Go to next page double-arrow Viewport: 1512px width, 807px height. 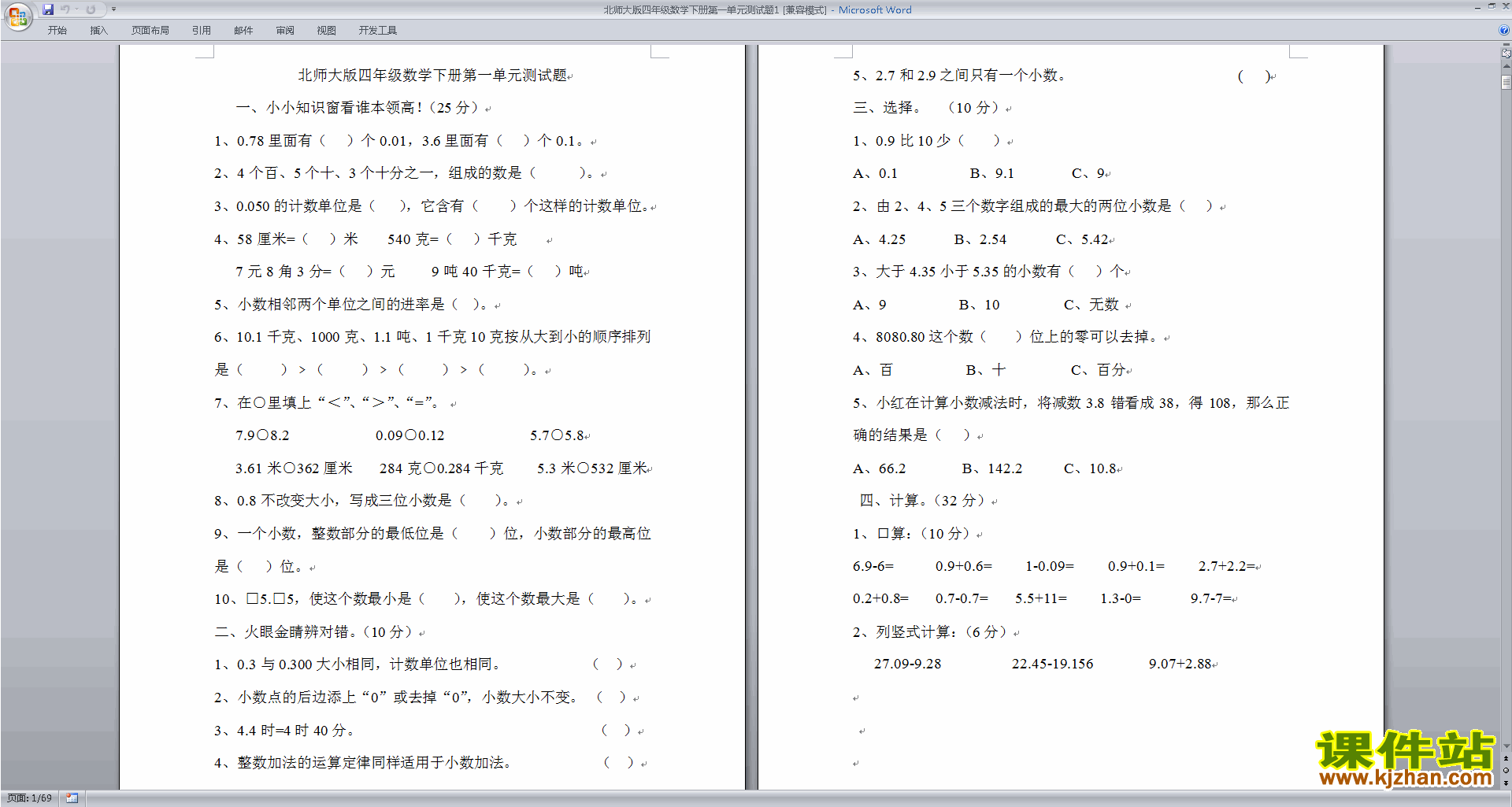pyautogui.click(x=1506, y=783)
